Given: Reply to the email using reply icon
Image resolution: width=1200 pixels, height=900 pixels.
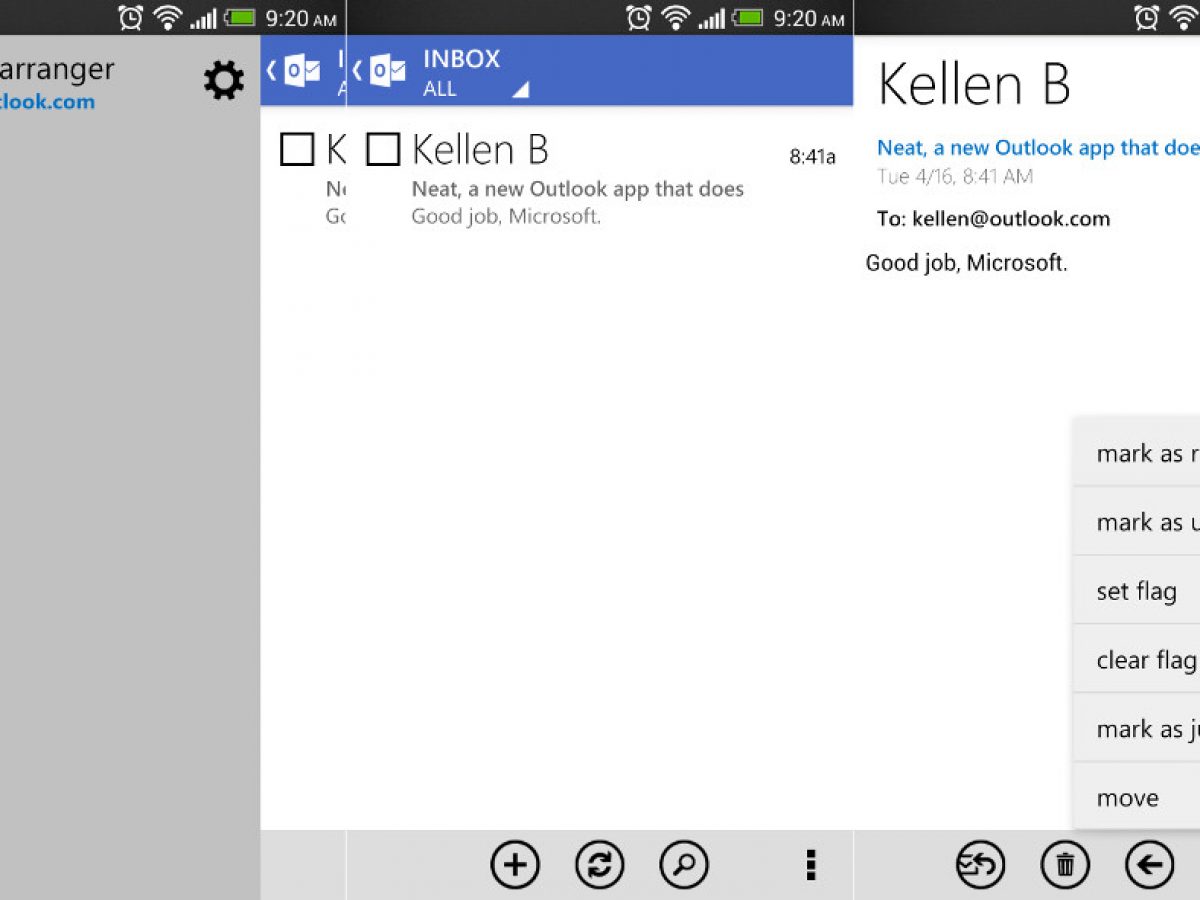Looking at the screenshot, I should (x=980, y=865).
